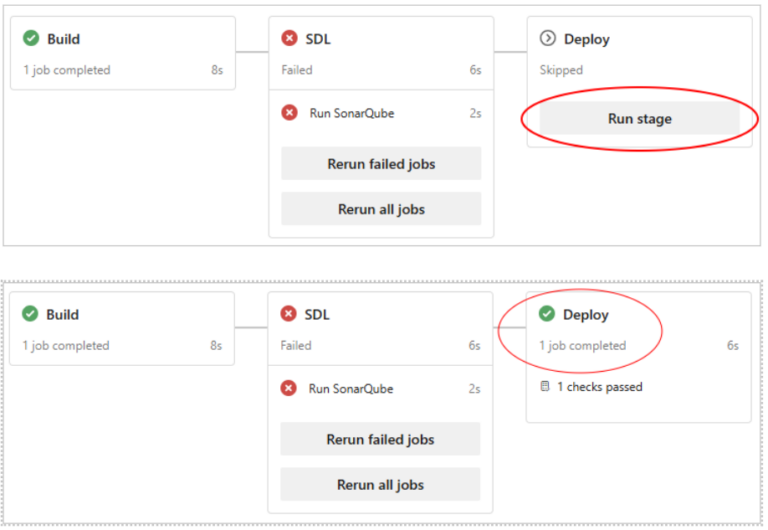Click failed icon beside bottom Run SonarQube job

coord(288,388)
